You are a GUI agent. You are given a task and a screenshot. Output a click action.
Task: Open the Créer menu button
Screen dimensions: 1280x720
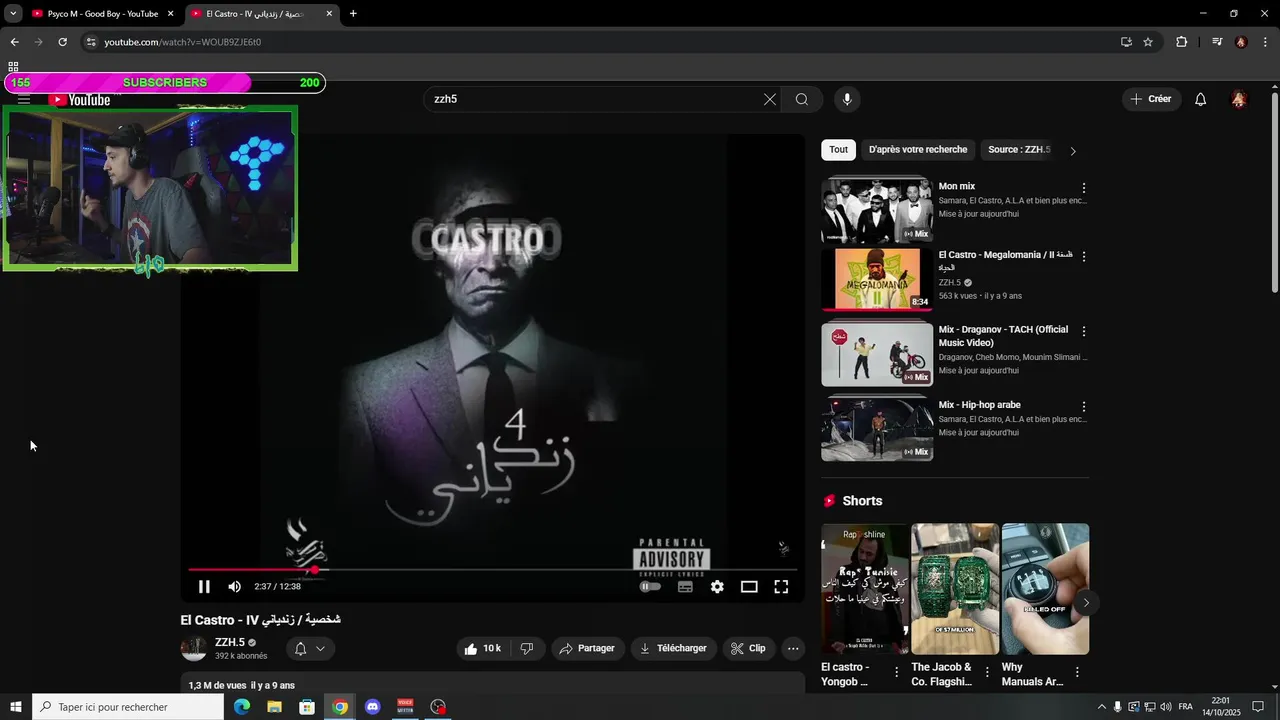pyautogui.click(x=1151, y=99)
